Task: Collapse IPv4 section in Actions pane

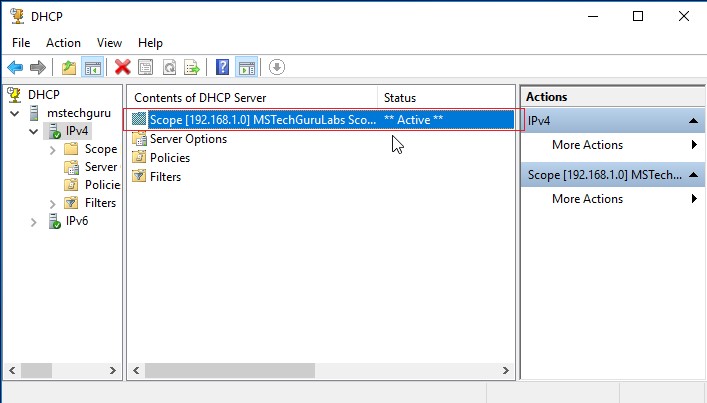Action: tap(693, 120)
